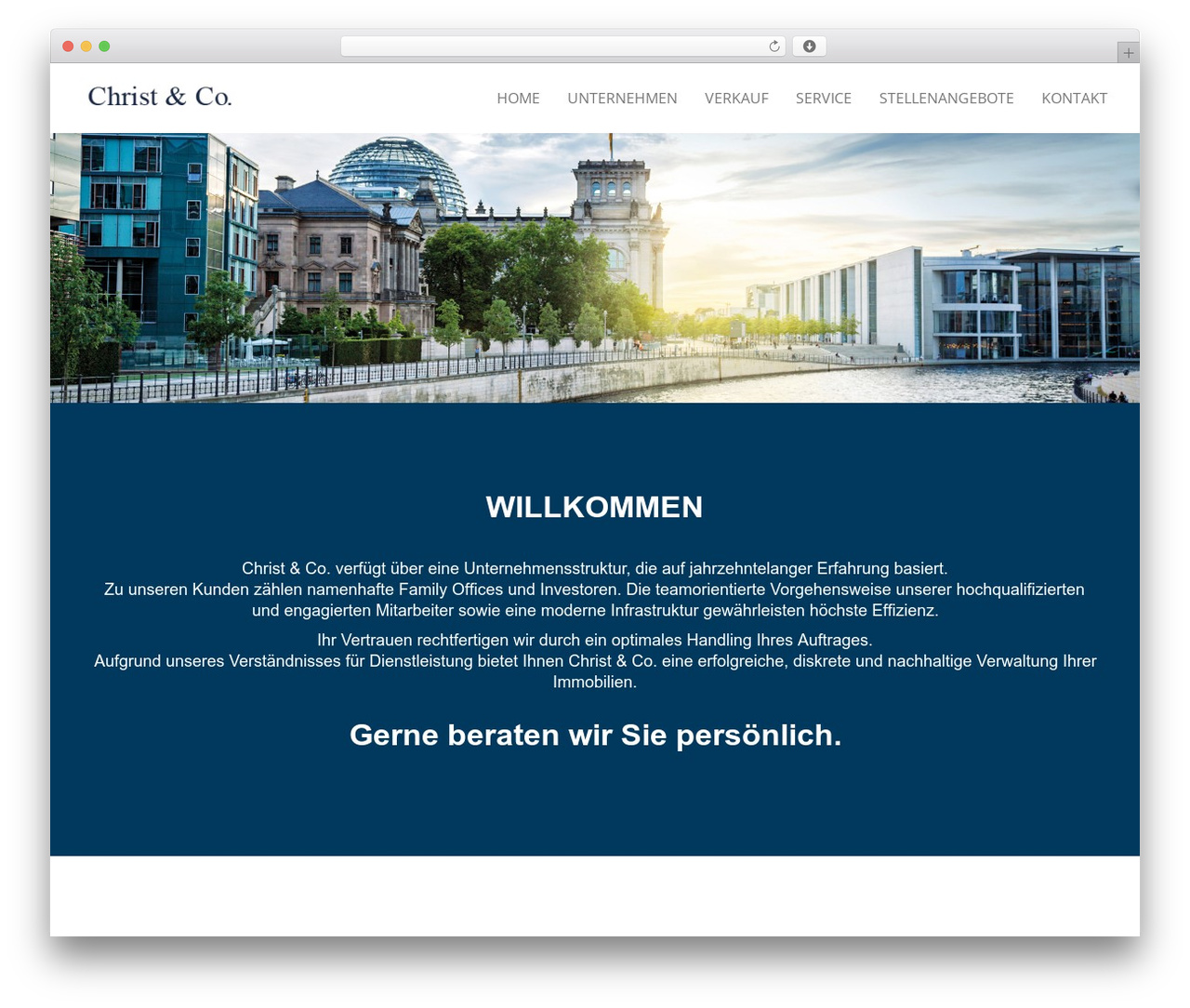This screenshot has width=1190, height=1008.
Task: Click the line 'Christ & Co. verfügt über'
Action: point(595,568)
